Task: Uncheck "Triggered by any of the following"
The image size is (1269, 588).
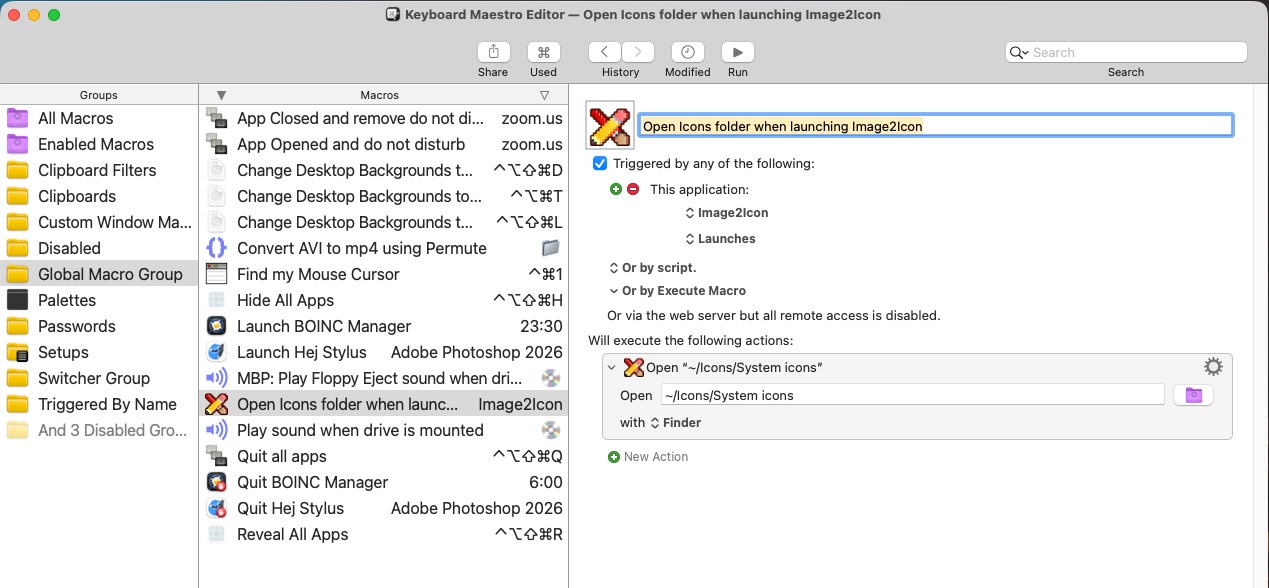Action: coord(599,163)
